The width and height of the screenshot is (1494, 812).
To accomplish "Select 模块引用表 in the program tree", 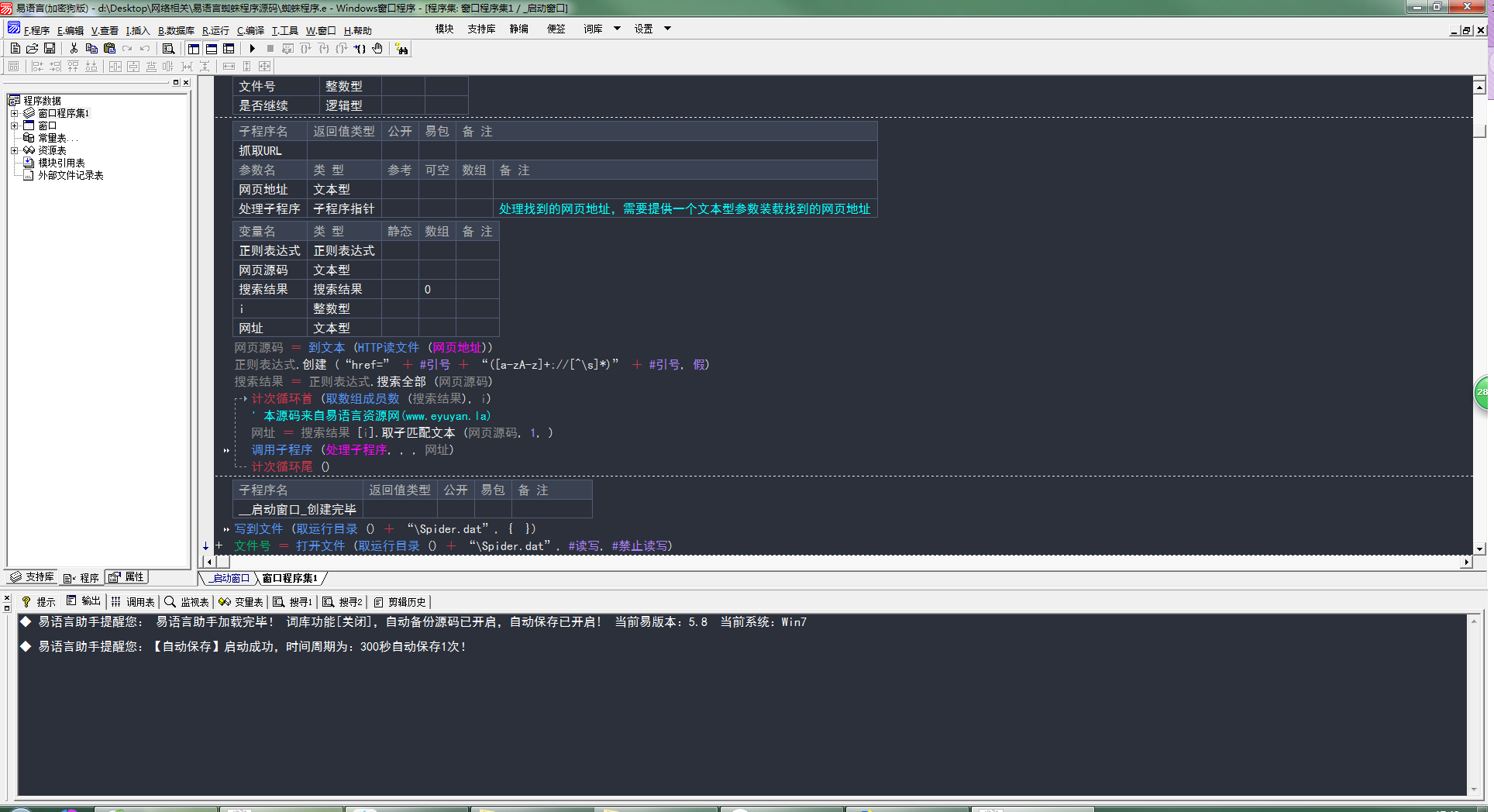I will [x=61, y=163].
